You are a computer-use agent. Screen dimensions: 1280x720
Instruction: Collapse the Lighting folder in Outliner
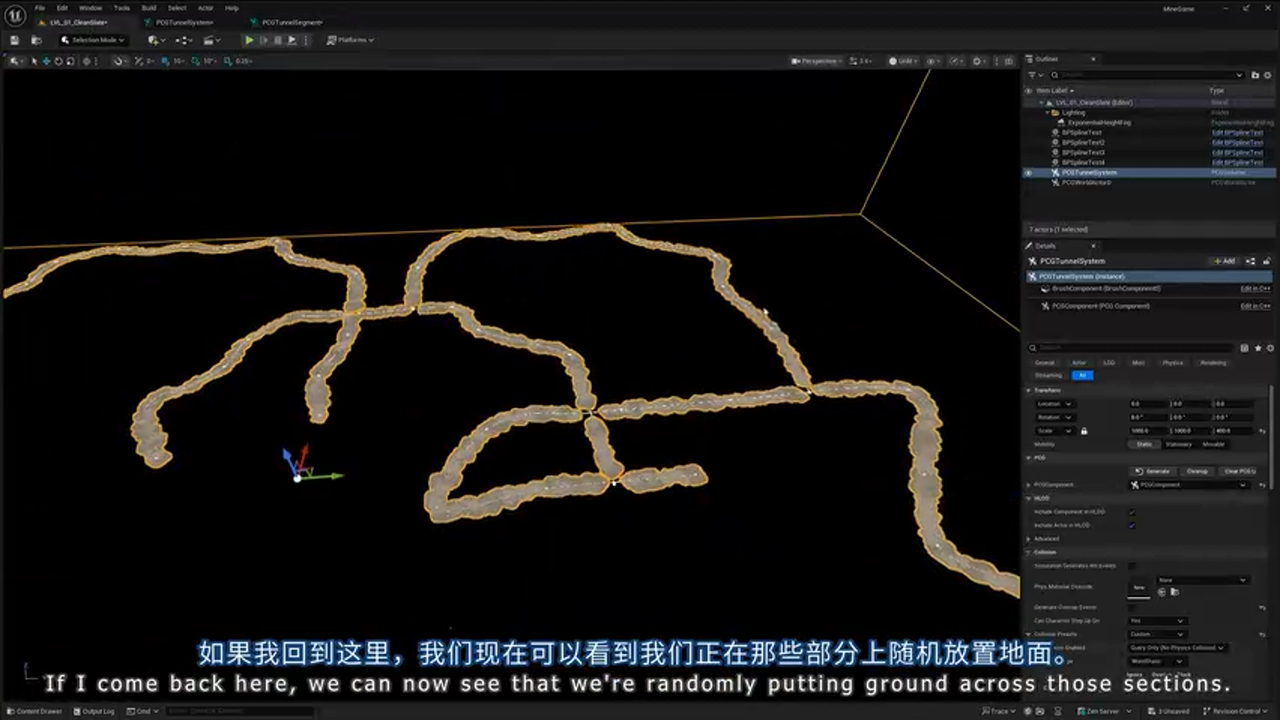click(x=1047, y=113)
